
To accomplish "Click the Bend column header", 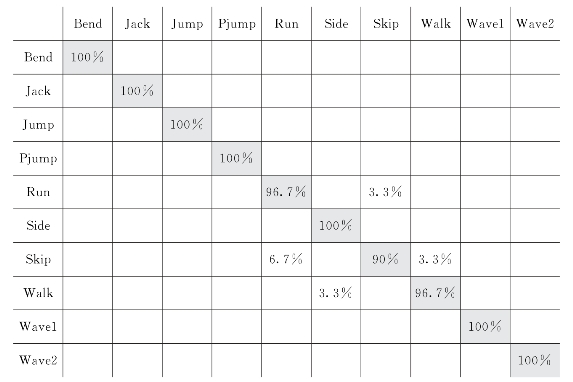I will point(88,24).
